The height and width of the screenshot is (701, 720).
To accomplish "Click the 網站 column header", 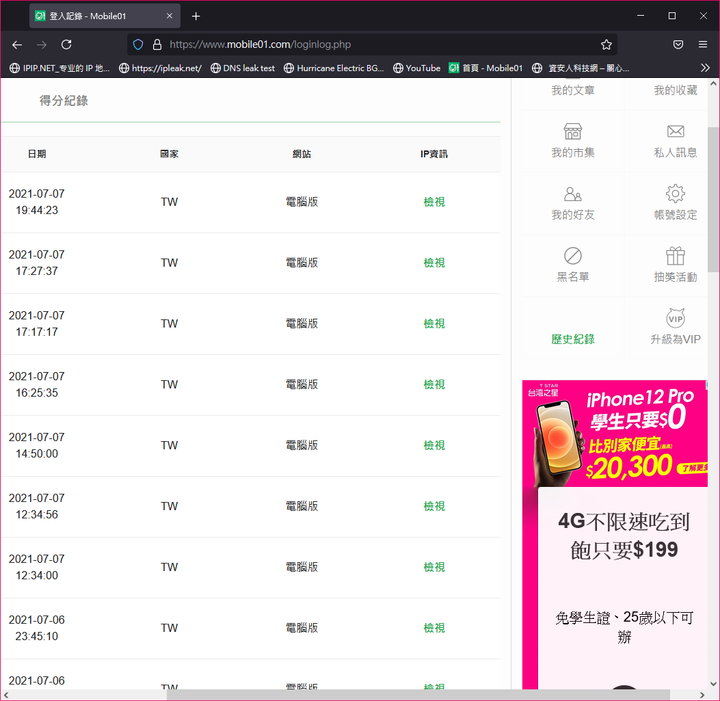I will [x=302, y=154].
